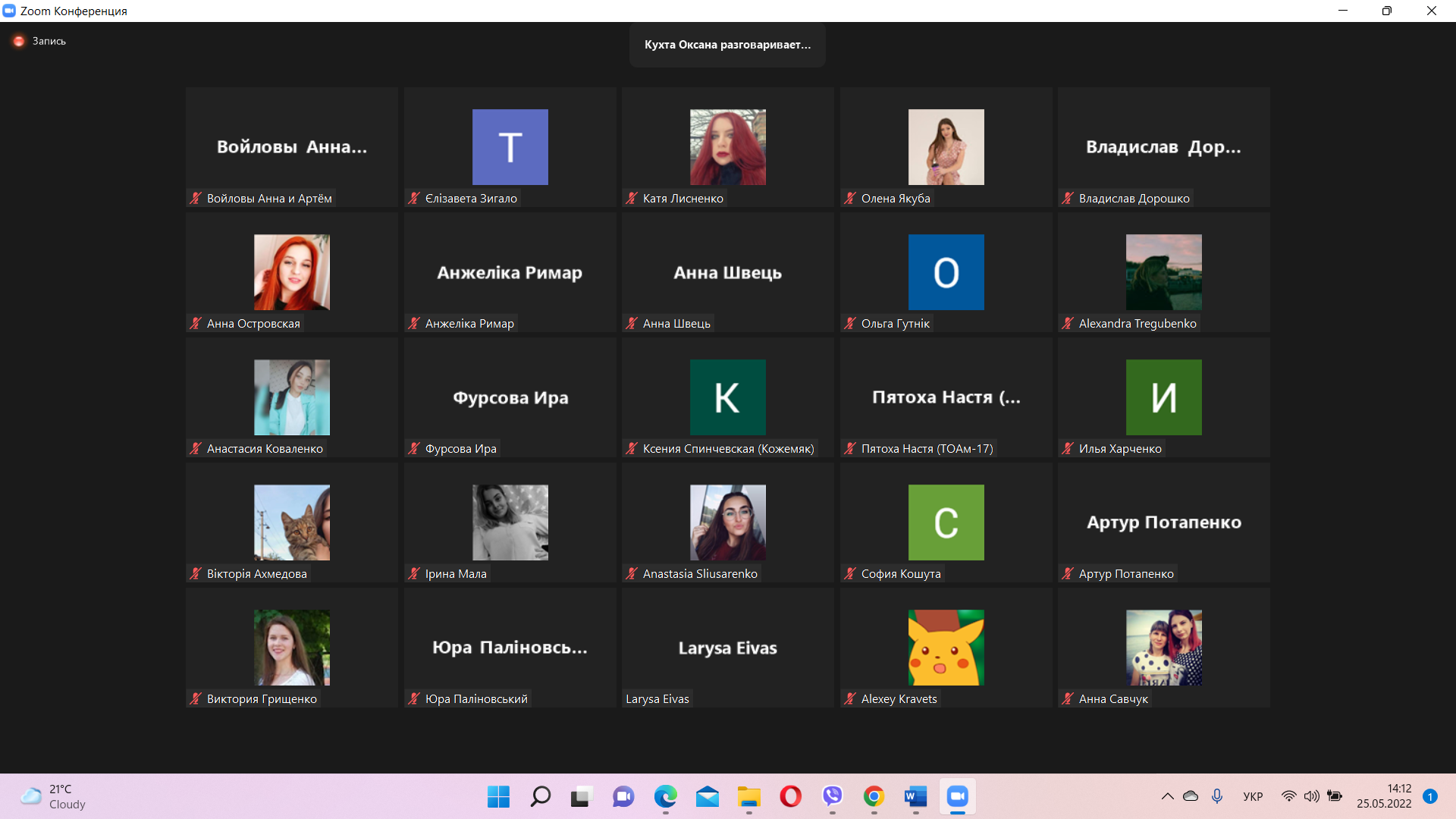Screen dimensions: 1456x819
Task: Open Microsoft Edge from taskbar
Action: pos(665,796)
